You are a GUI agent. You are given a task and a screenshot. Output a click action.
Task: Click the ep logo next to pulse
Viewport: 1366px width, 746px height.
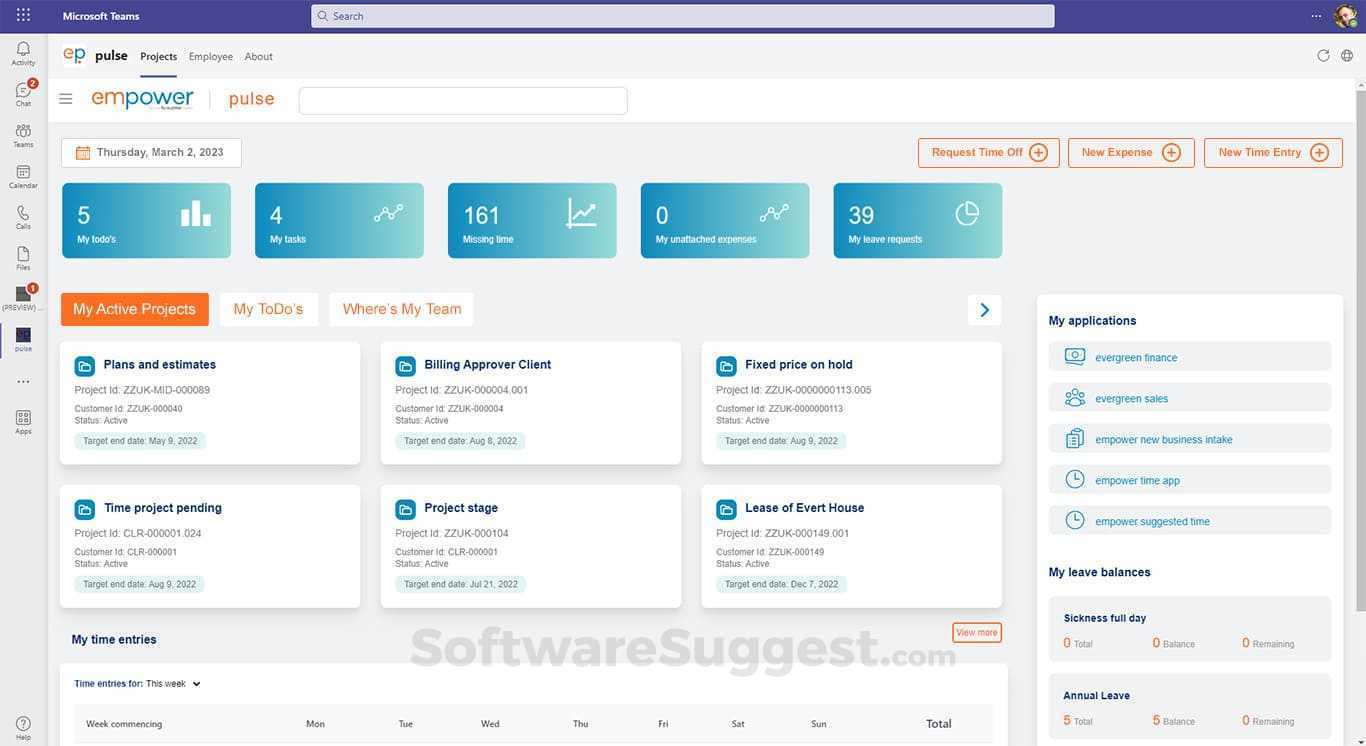point(73,55)
